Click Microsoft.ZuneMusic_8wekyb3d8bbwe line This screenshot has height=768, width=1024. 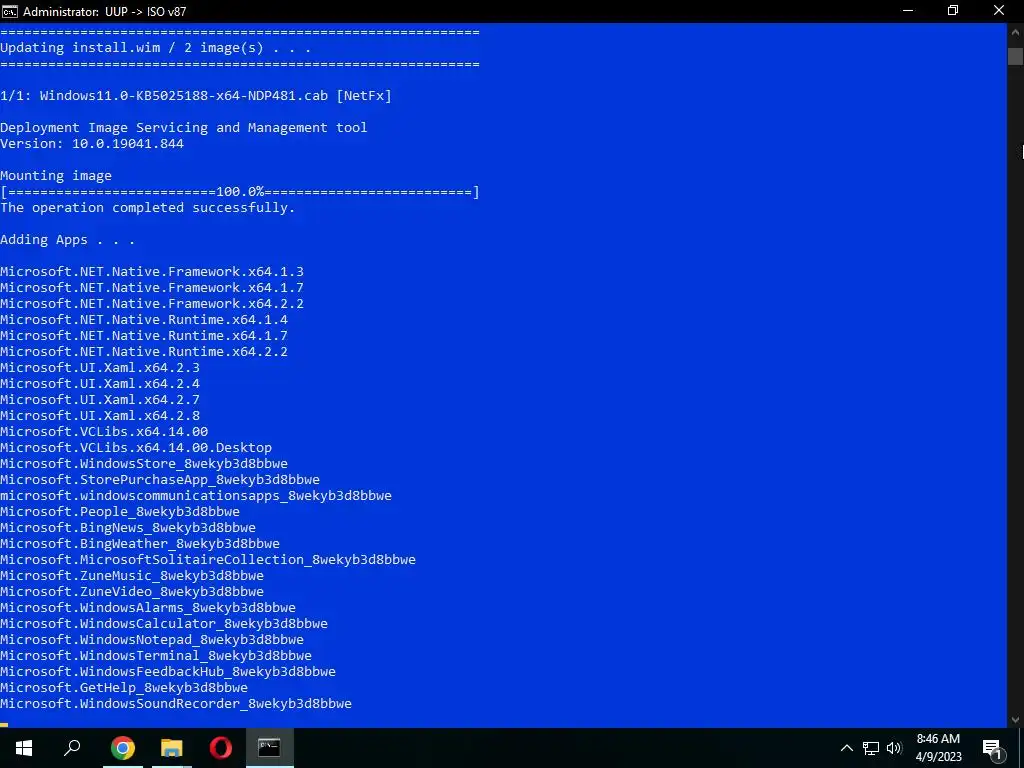[132, 575]
